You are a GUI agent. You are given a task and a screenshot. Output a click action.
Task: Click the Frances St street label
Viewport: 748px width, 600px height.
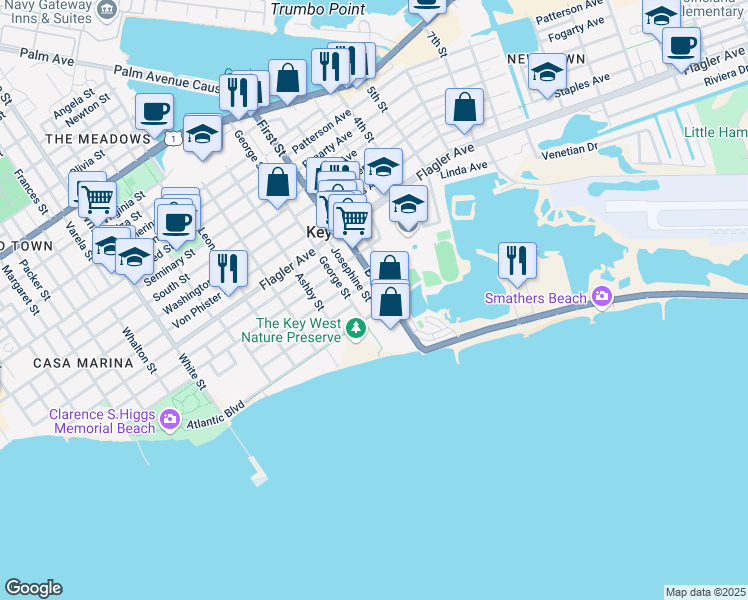pos(31,191)
